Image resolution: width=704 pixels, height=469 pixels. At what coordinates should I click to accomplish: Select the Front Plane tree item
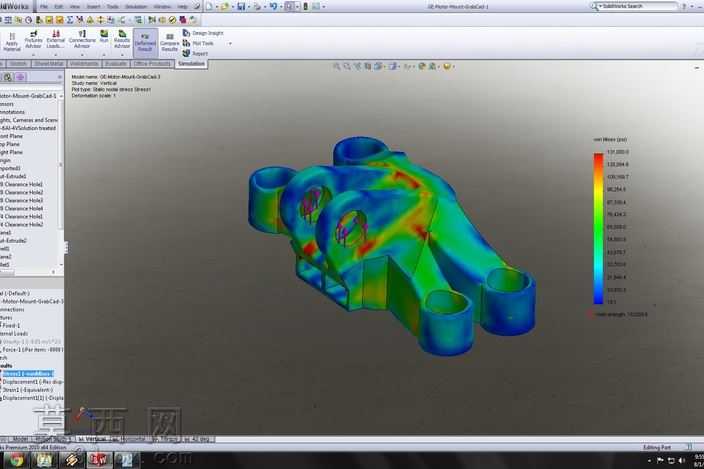(x=11, y=136)
